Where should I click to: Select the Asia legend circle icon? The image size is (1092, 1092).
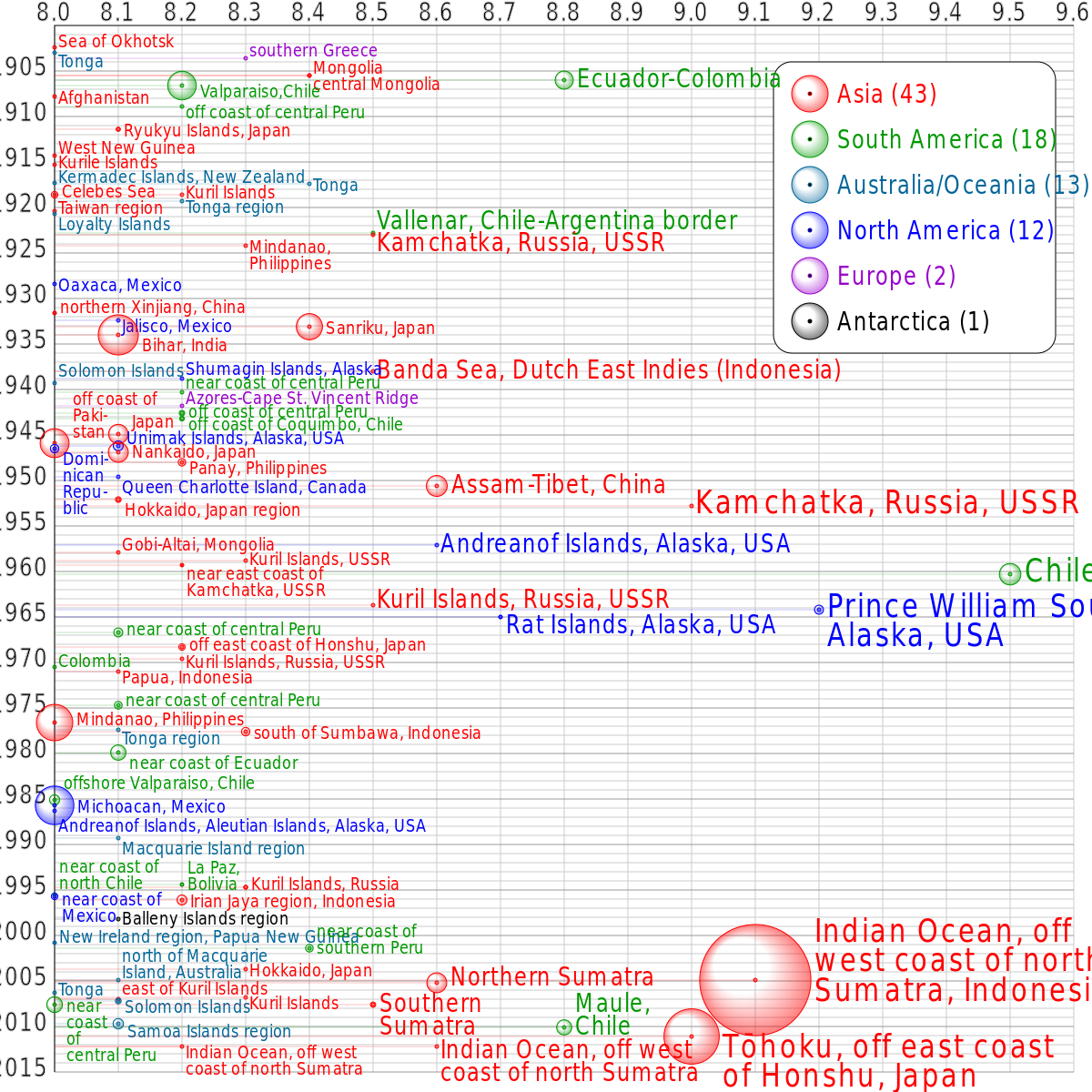pos(809,94)
